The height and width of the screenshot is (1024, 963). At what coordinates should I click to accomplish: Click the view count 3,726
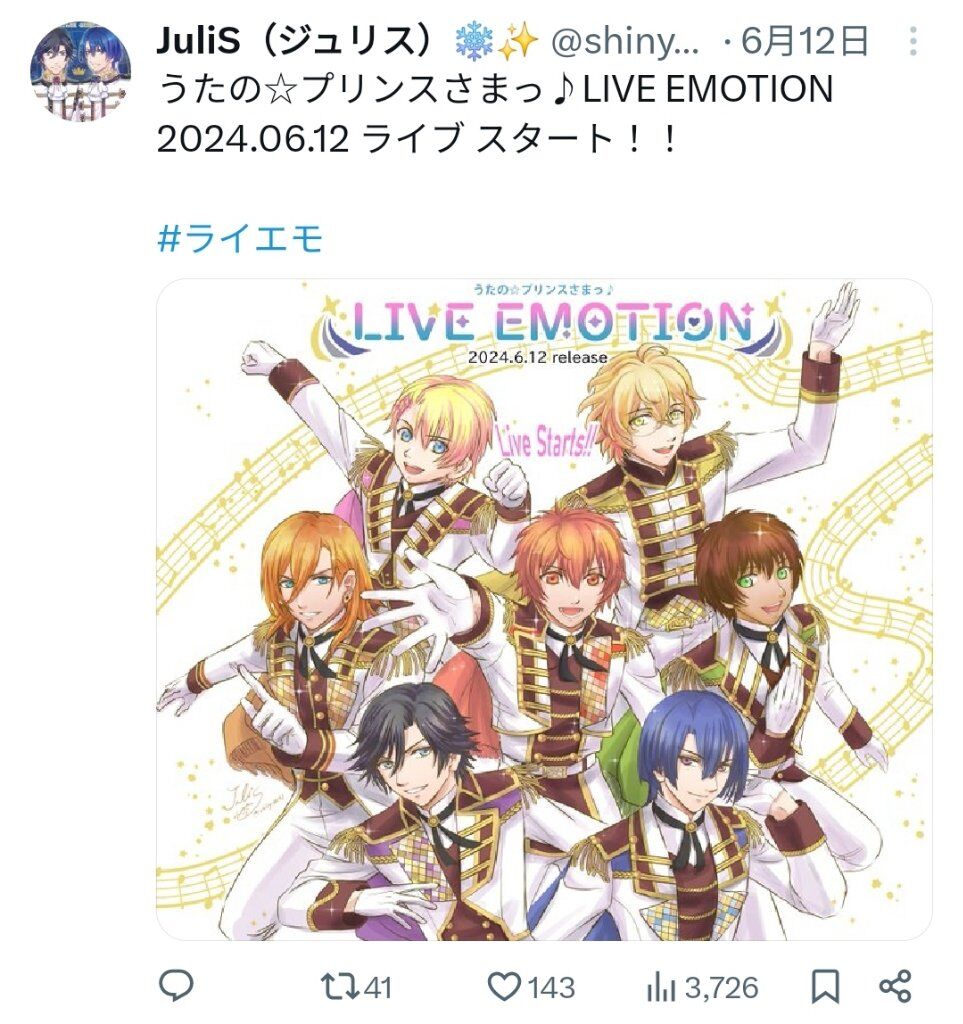[721, 987]
